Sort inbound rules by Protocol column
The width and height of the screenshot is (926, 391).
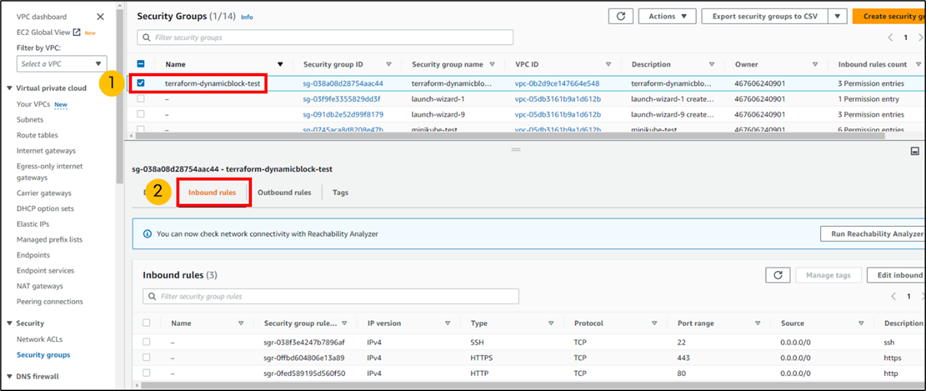pos(654,323)
